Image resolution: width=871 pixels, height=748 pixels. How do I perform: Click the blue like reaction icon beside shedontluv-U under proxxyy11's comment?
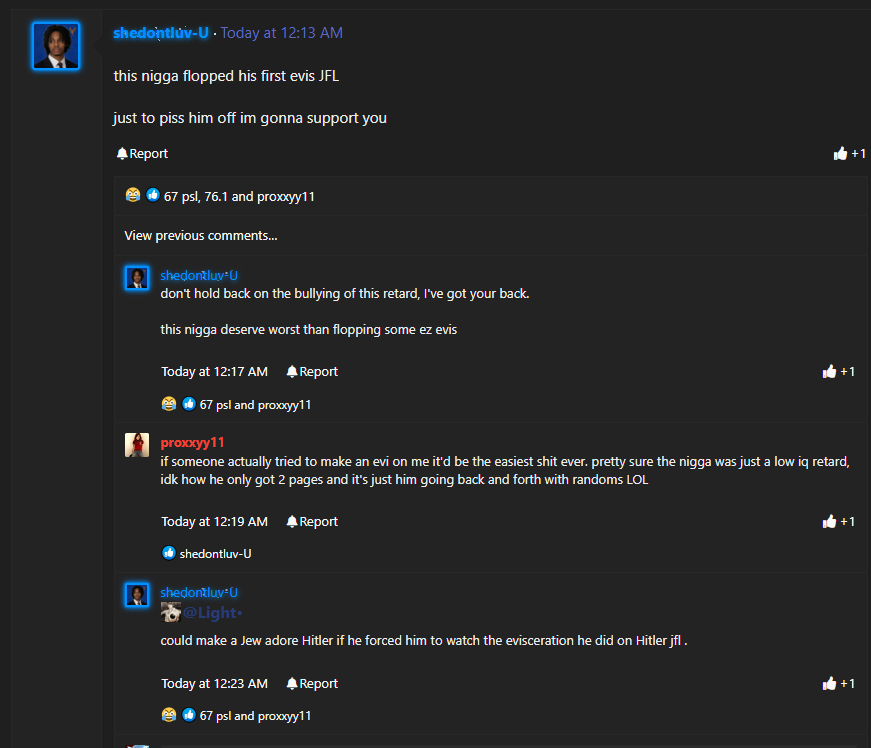point(169,553)
